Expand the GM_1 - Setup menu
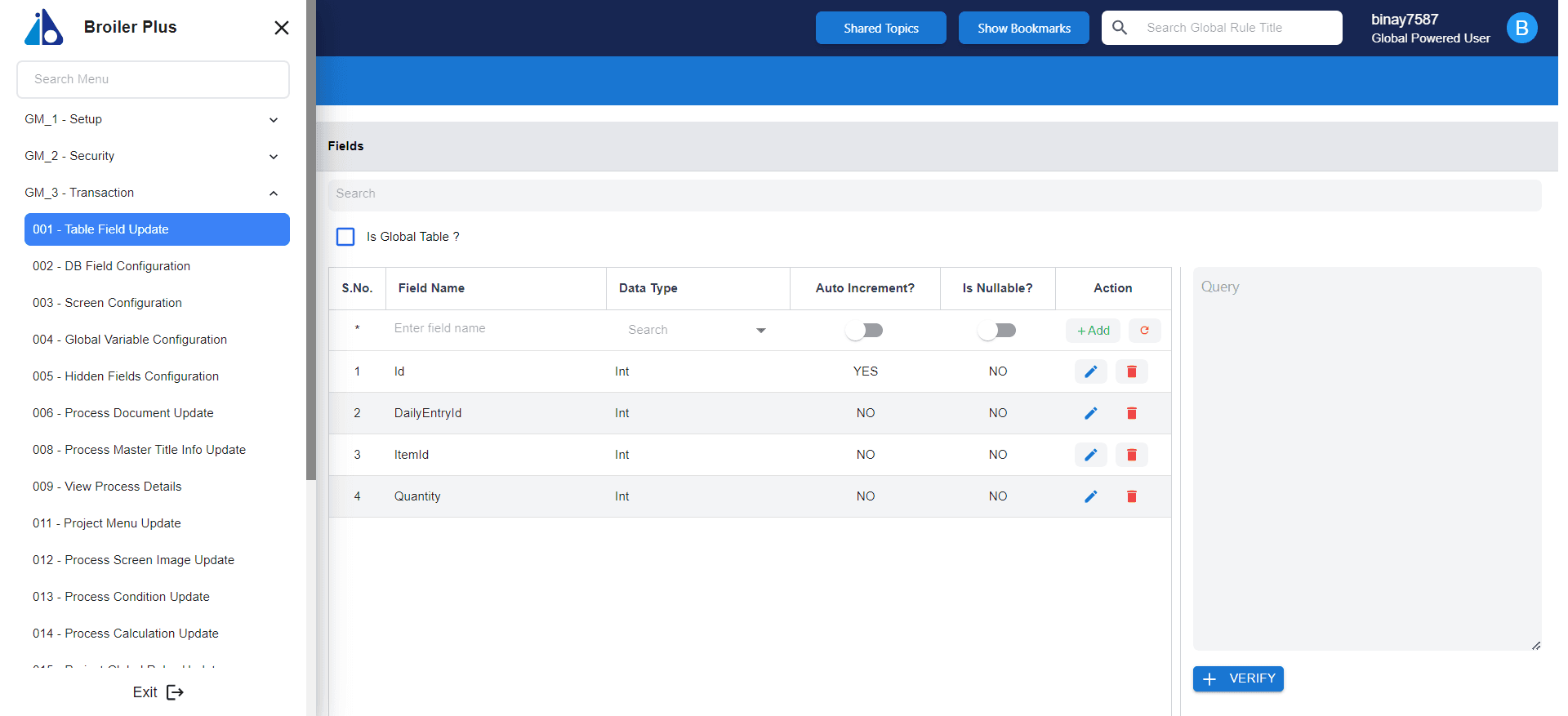The width and height of the screenshot is (1568, 716). point(153,119)
